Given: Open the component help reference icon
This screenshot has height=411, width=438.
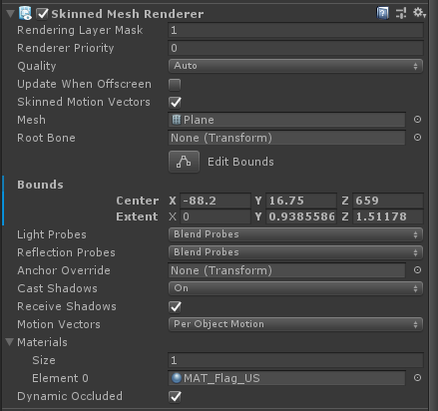Looking at the screenshot, I should pyautogui.click(x=382, y=13).
